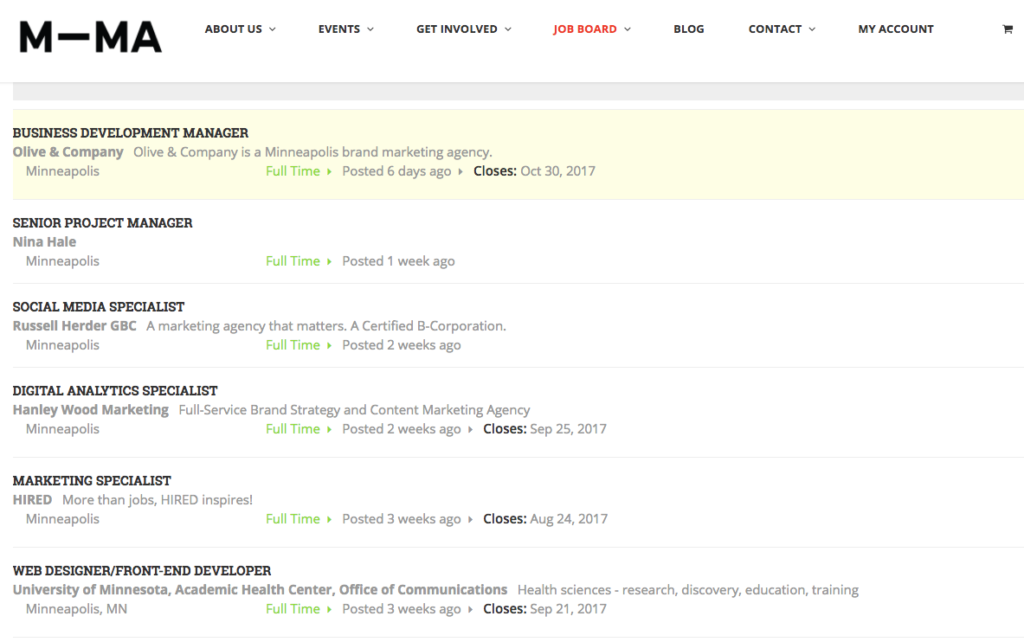Open the shopping cart icon
The height and width of the screenshot is (642, 1024).
(1007, 29)
